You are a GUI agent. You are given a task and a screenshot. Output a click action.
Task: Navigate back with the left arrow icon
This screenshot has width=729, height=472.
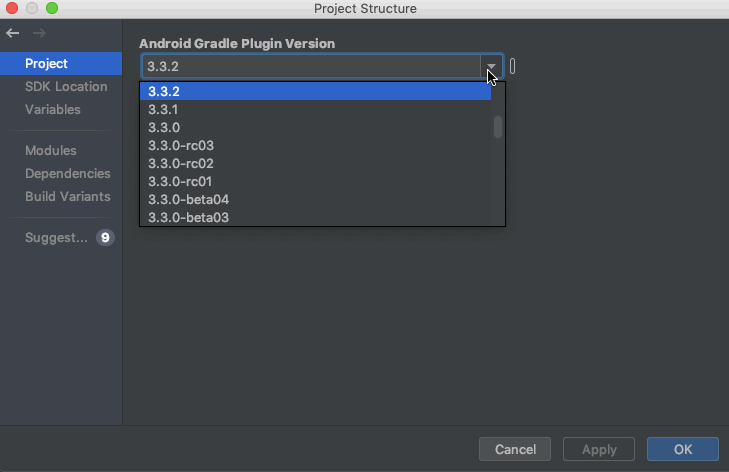(13, 33)
